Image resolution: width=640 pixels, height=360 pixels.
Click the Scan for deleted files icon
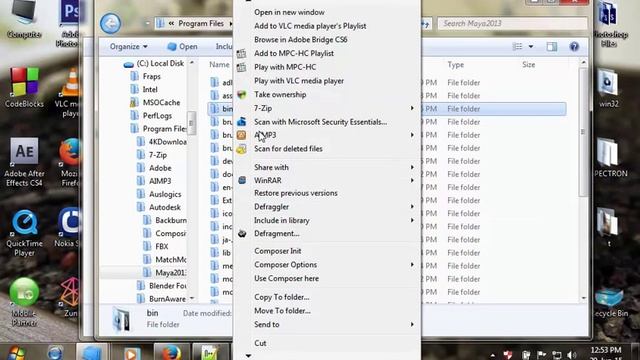(242, 149)
